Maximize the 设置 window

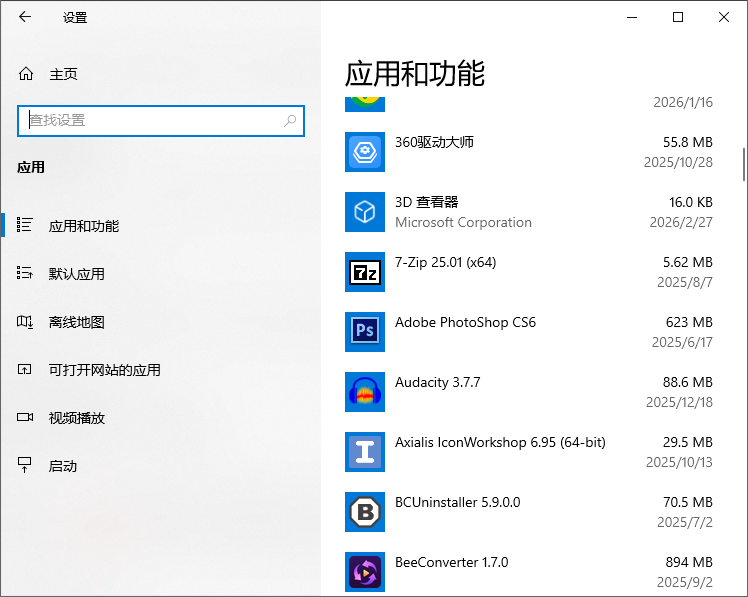pos(678,17)
